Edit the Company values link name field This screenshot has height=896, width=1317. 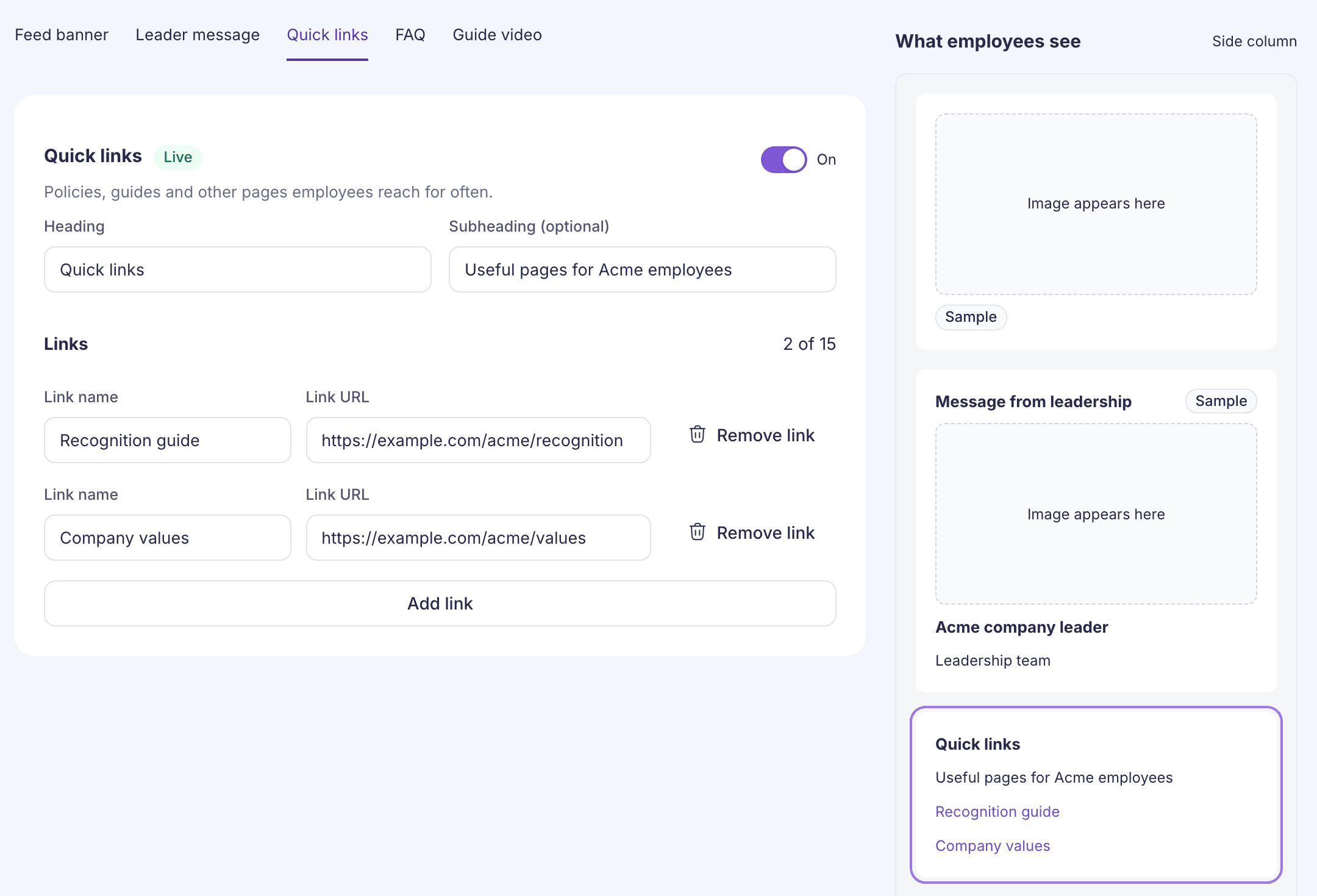168,538
